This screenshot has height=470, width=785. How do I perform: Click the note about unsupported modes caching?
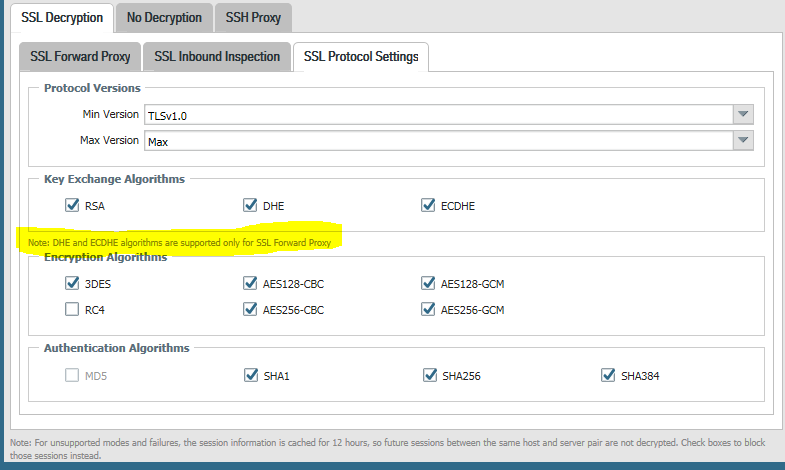click(387, 449)
